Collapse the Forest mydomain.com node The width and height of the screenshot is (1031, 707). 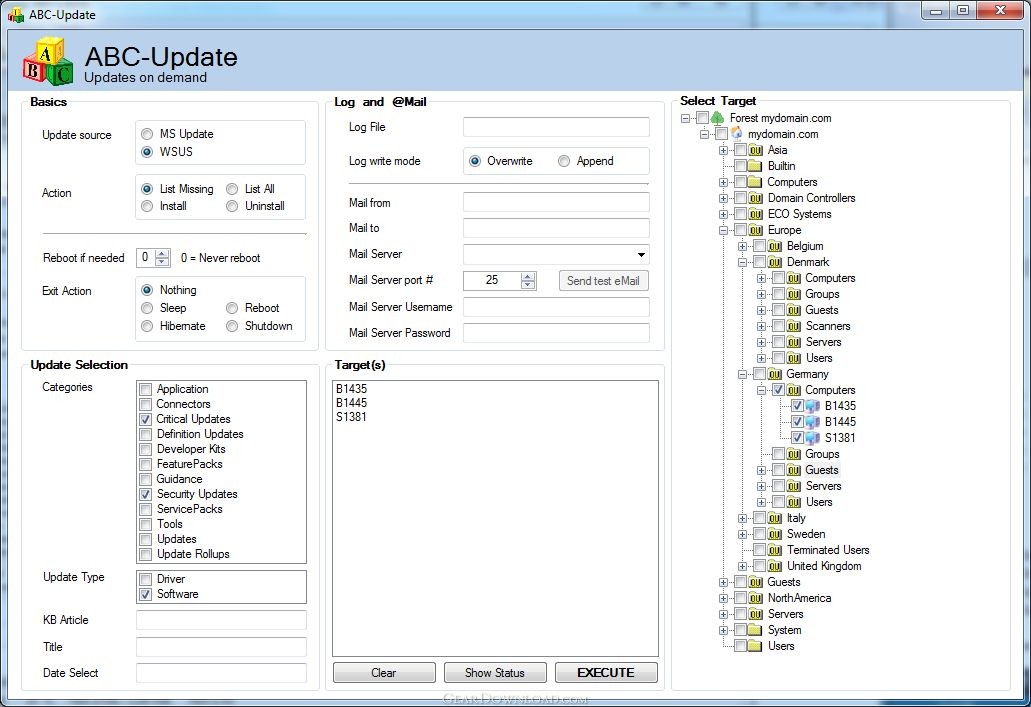pyautogui.click(x=685, y=118)
